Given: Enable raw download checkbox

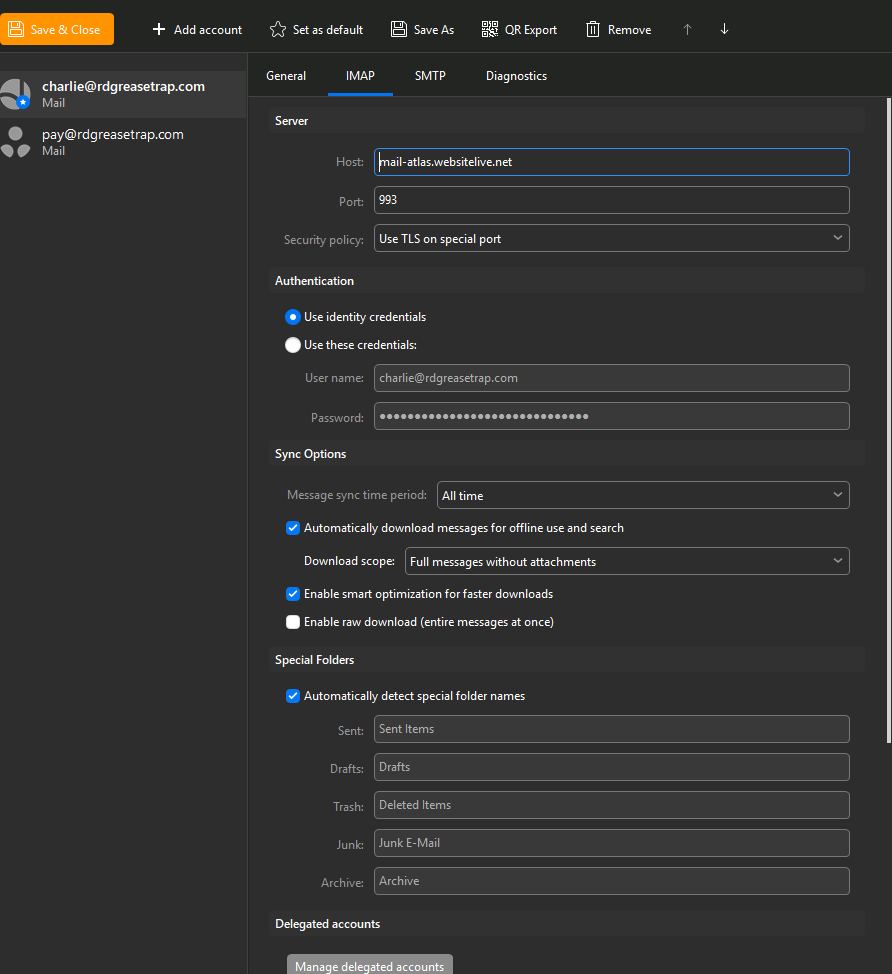Looking at the screenshot, I should (x=293, y=622).
